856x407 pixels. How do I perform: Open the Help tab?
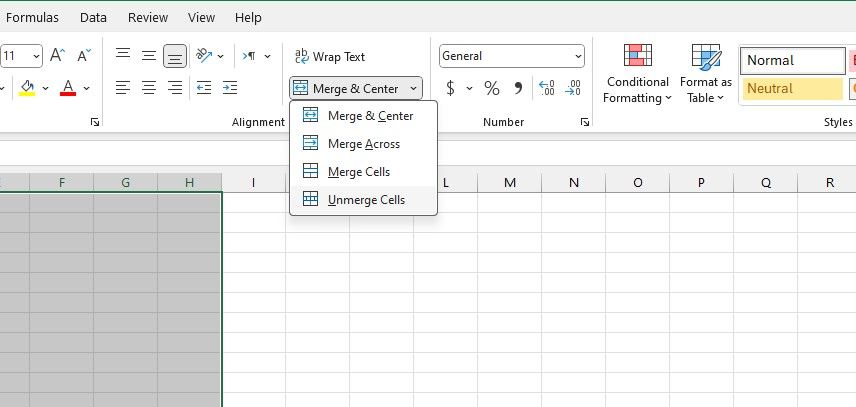(x=248, y=17)
